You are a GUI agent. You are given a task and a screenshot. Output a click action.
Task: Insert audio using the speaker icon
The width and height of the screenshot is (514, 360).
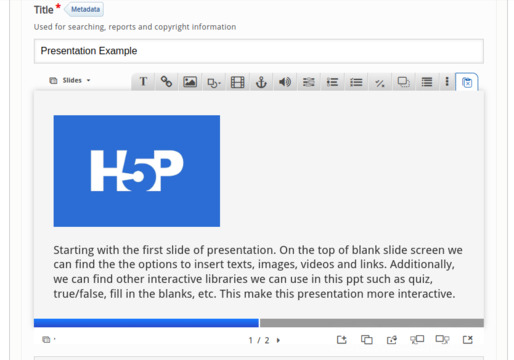click(x=285, y=82)
